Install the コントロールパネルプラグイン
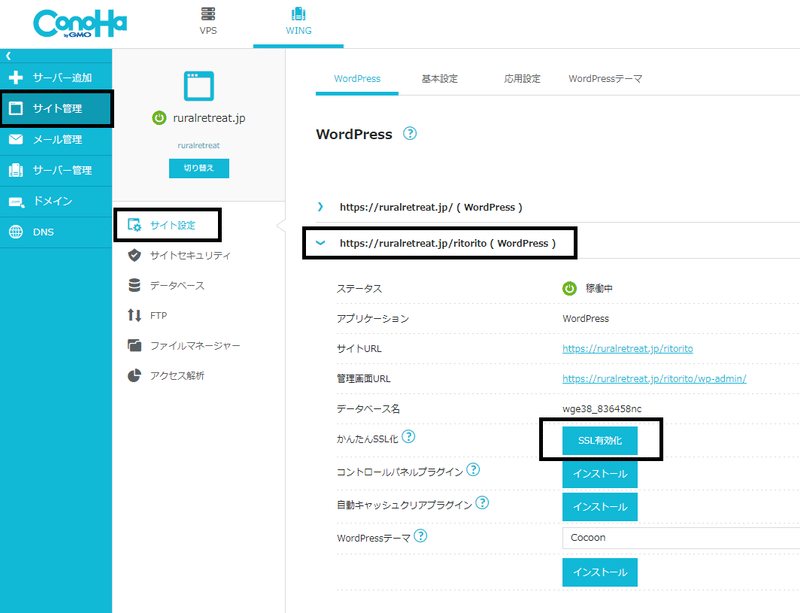The height and width of the screenshot is (613, 800). [x=600, y=474]
